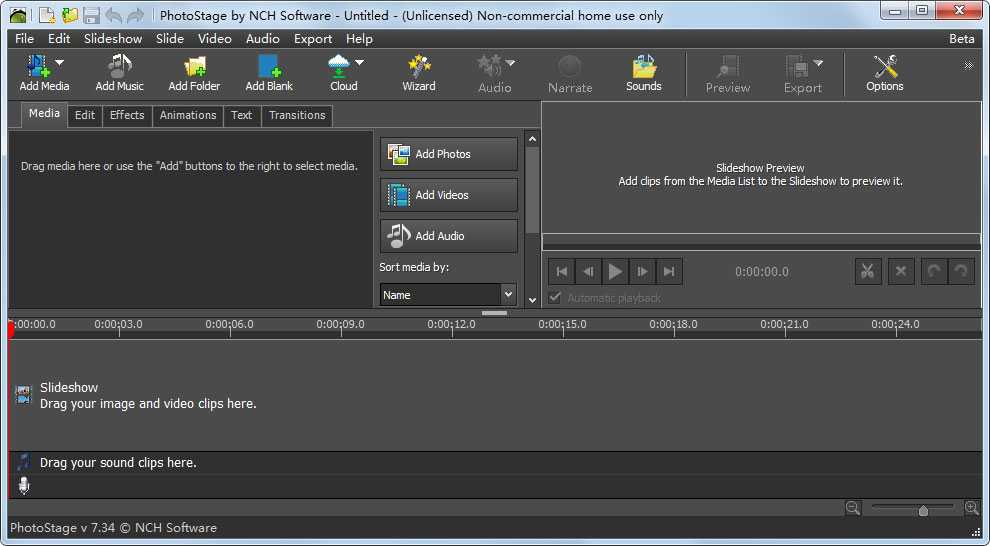Viewport: 990px width, 546px height.
Task: Toggle the Automatic playback checkbox
Action: pos(556,298)
